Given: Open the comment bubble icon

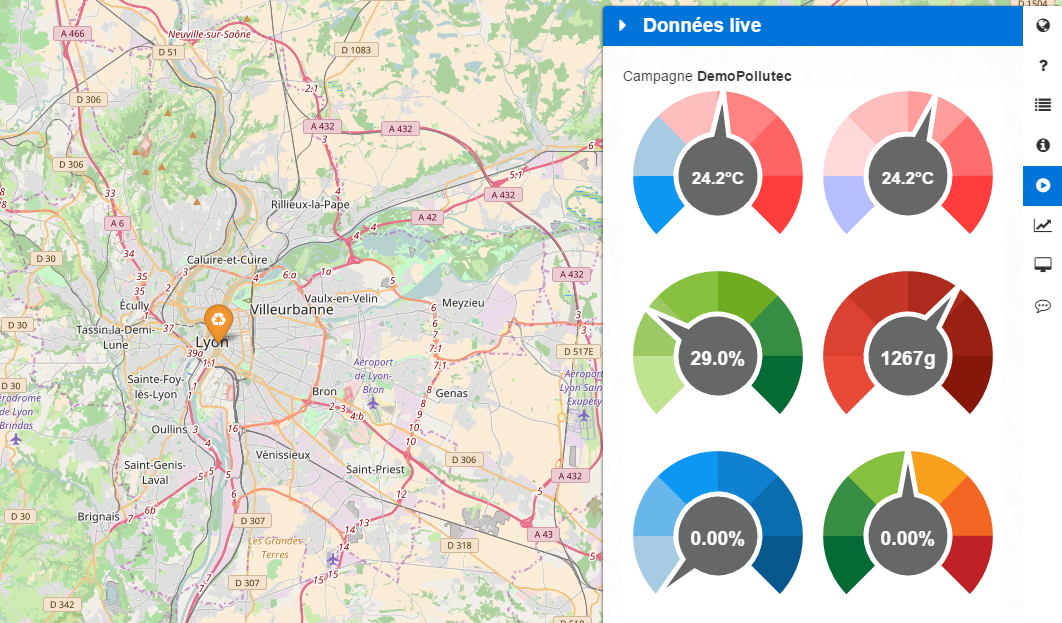Looking at the screenshot, I should click(x=1042, y=306).
